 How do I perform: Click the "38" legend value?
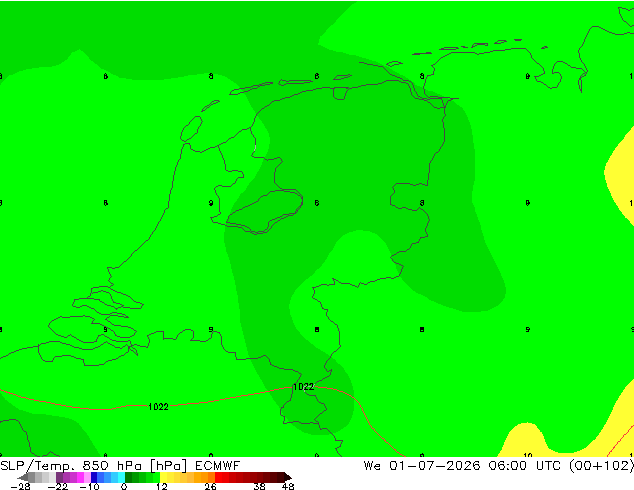coord(259,486)
